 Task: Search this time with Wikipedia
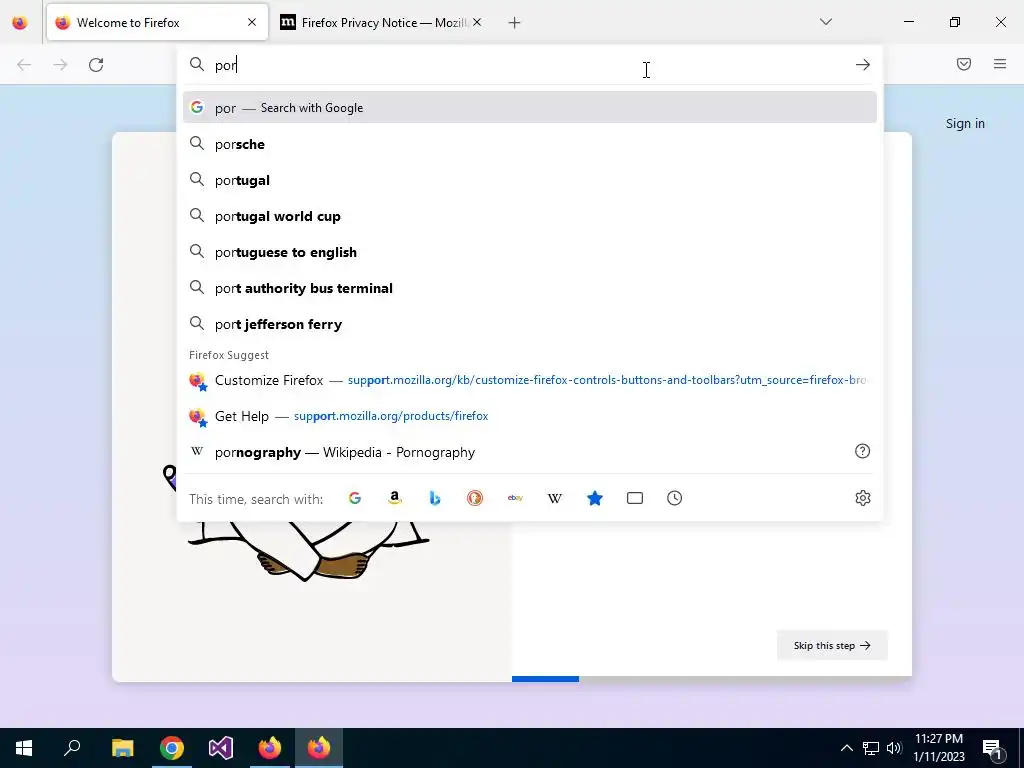(555, 498)
